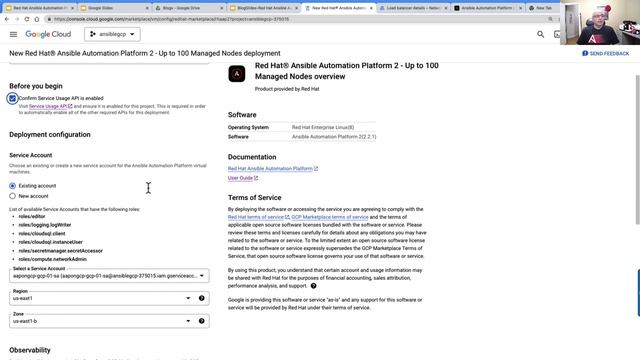This screenshot has width=640, height=360.
Task: Click the Deployment configuration heading
Action: click(50, 135)
